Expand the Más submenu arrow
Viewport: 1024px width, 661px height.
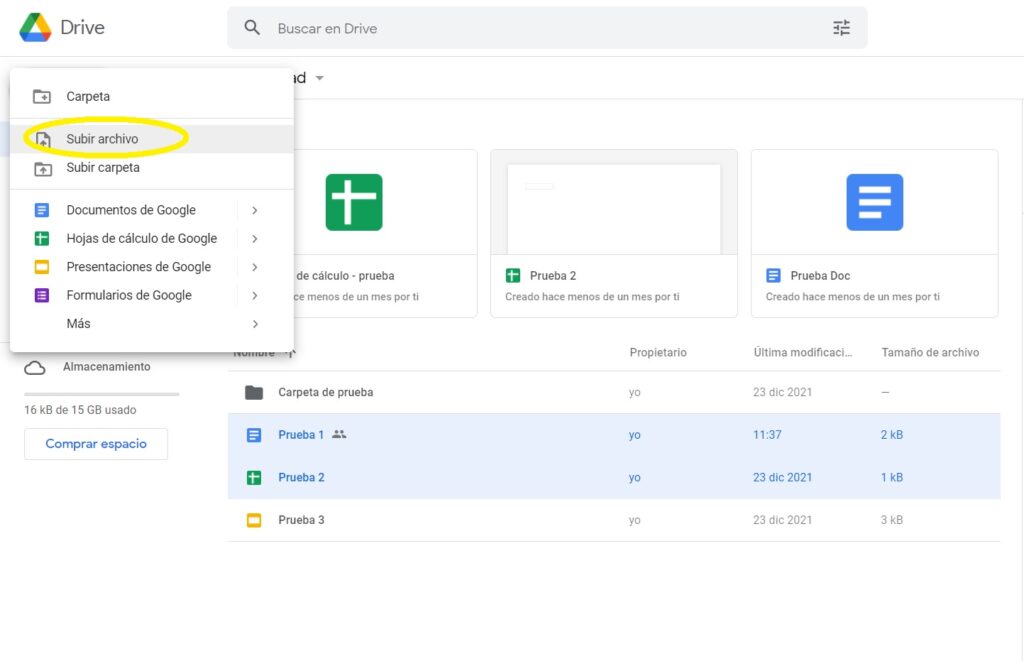pyautogui.click(x=255, y=324)
